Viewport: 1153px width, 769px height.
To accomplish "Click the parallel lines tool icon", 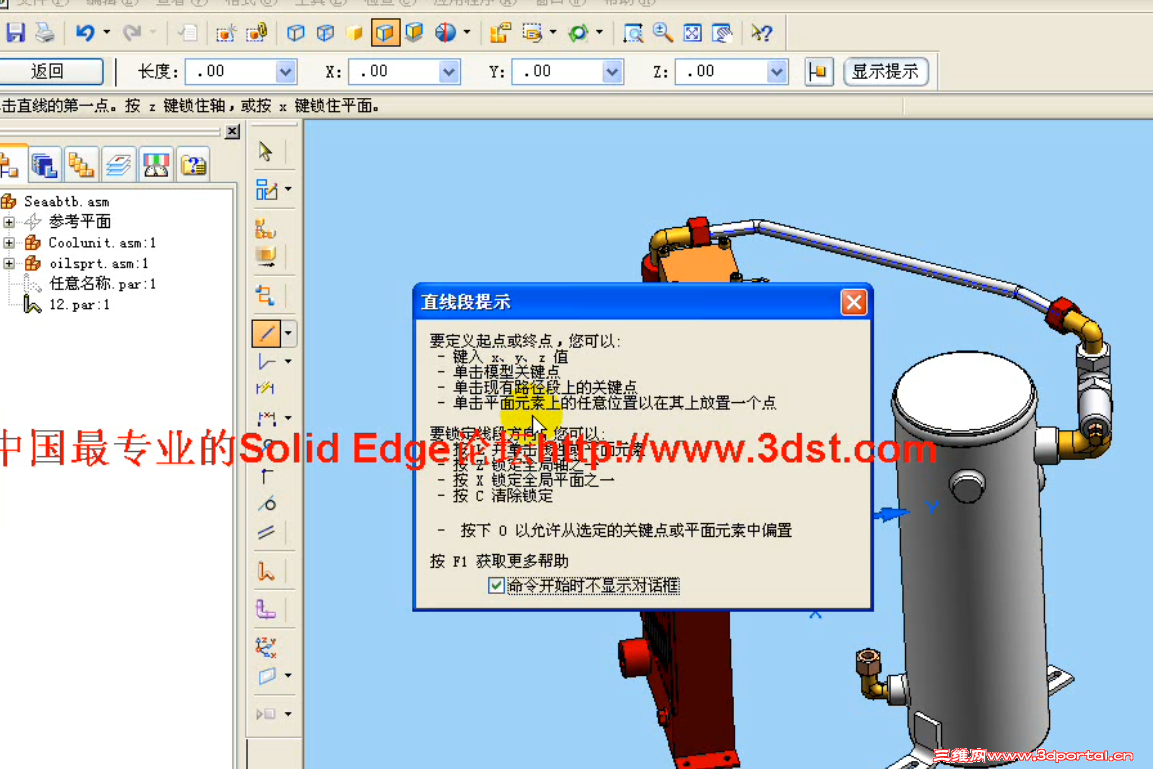I will coord(266,532).
